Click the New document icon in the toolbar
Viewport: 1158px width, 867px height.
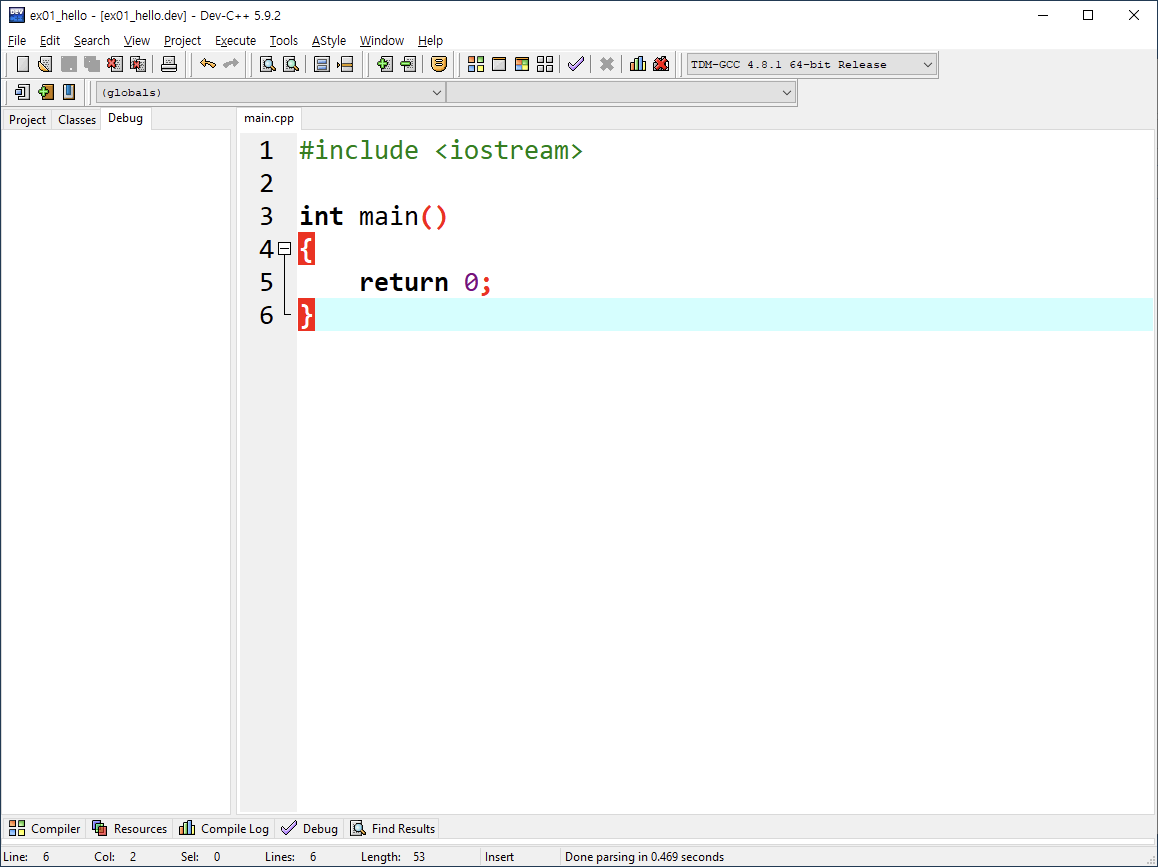(21, 63)
